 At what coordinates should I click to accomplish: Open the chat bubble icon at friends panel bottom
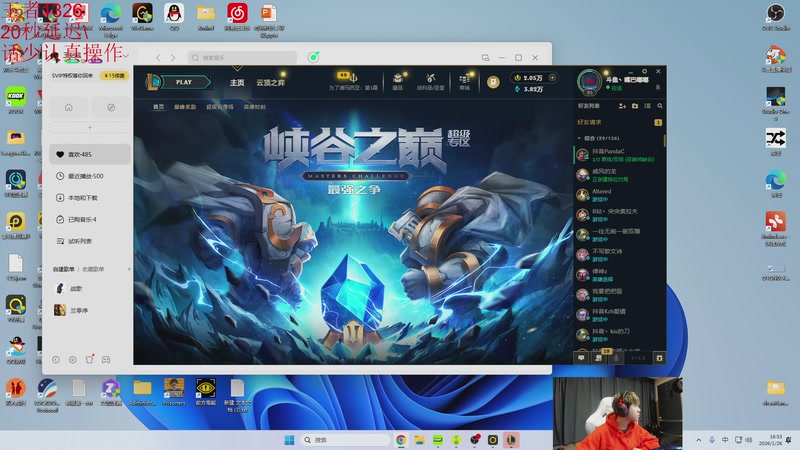point(581,358)
